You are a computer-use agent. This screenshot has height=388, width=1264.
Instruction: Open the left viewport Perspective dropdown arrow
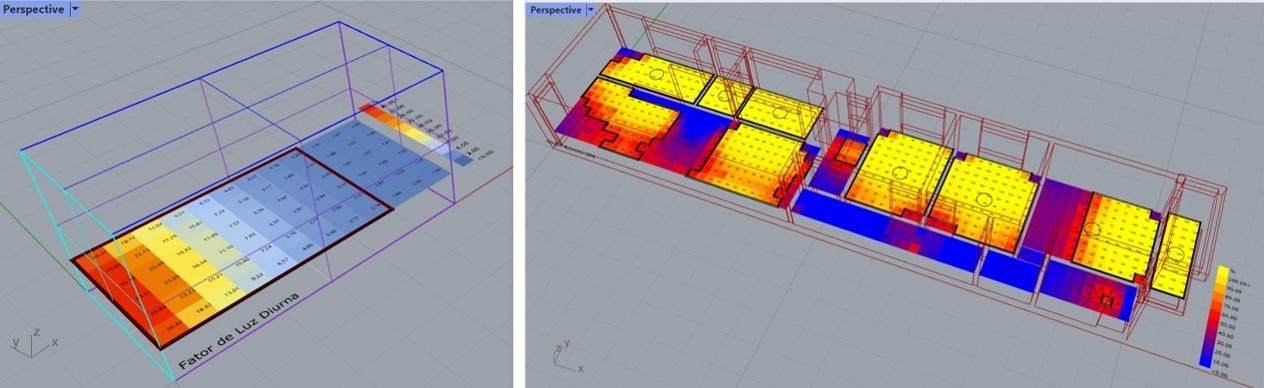click(77, 9)
